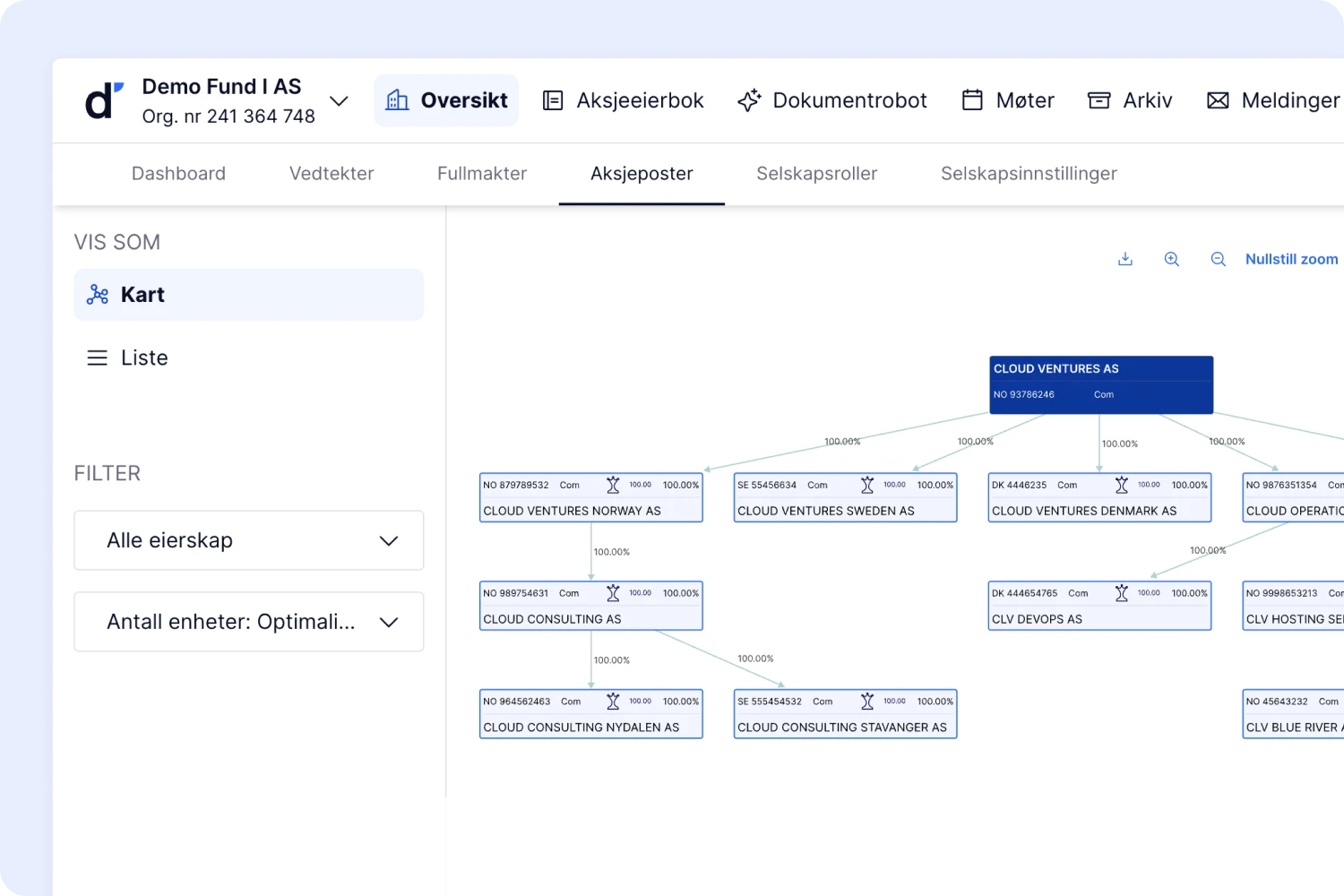Click Nullstill zoom link
The image size is (1344, 896).
1291,259
